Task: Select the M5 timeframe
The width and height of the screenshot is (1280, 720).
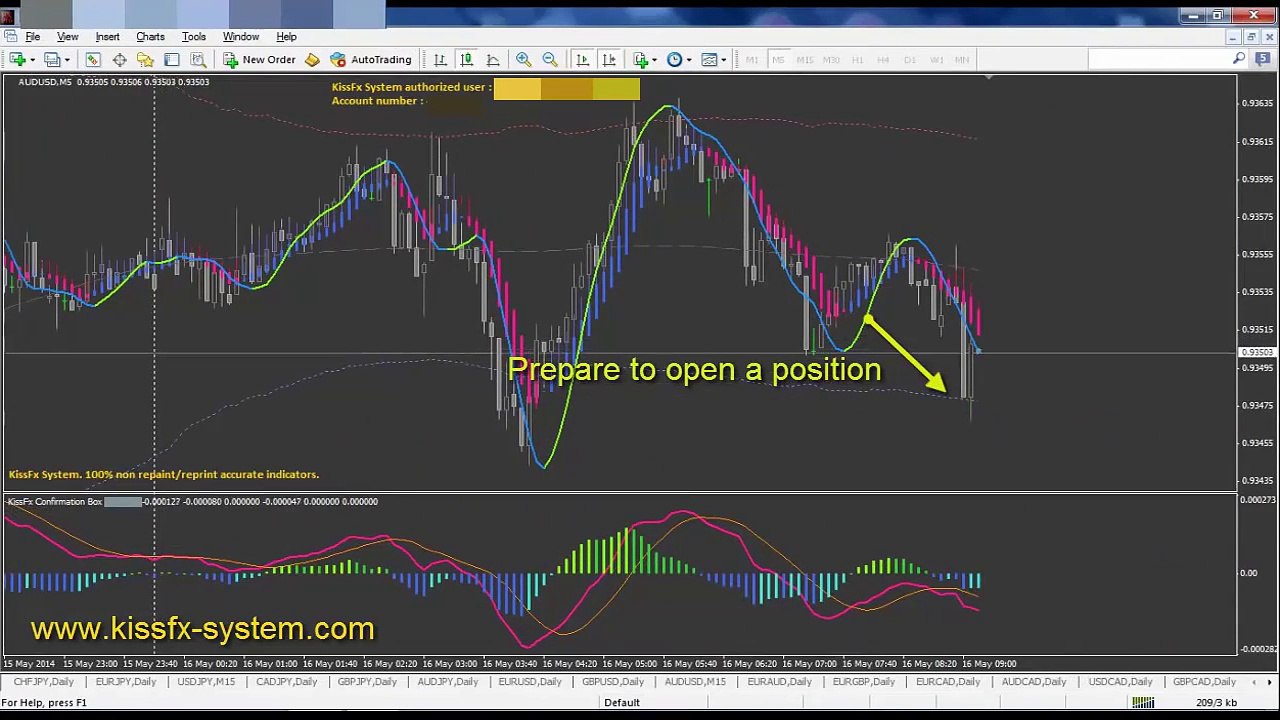Action: point(779,60)
